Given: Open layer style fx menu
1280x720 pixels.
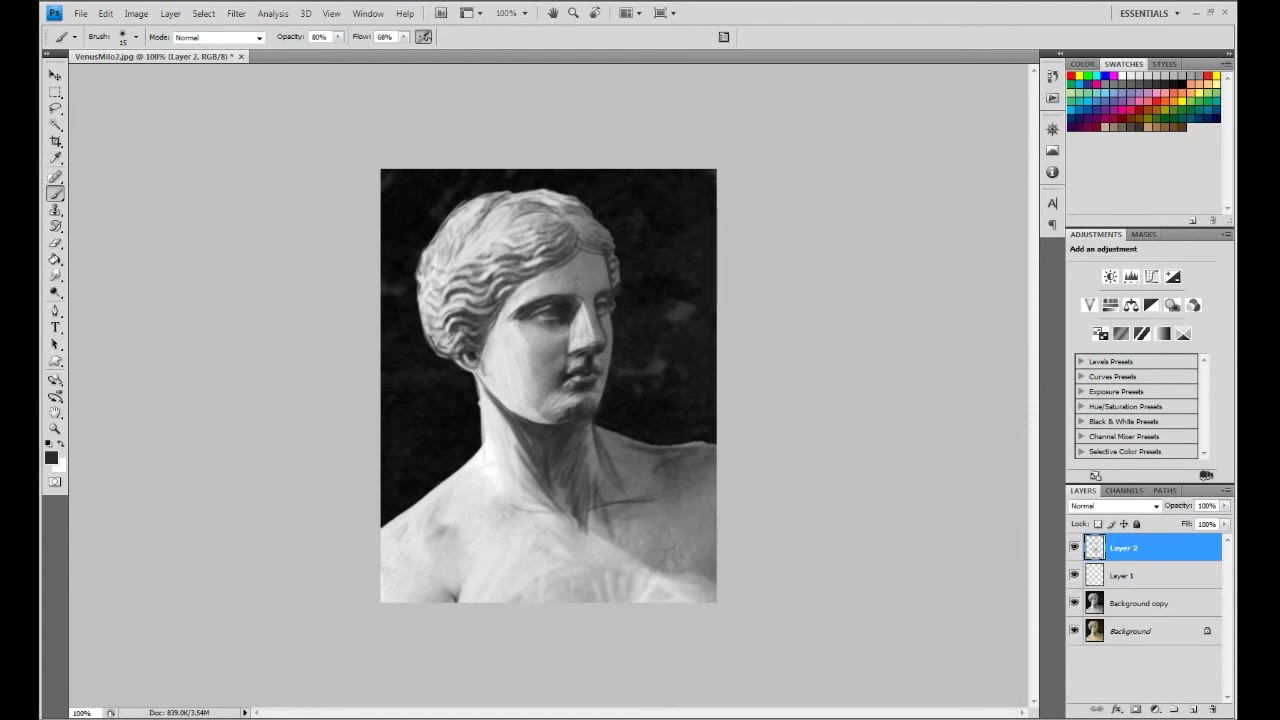Looking at the screenshot, I should pos(1116,709).
